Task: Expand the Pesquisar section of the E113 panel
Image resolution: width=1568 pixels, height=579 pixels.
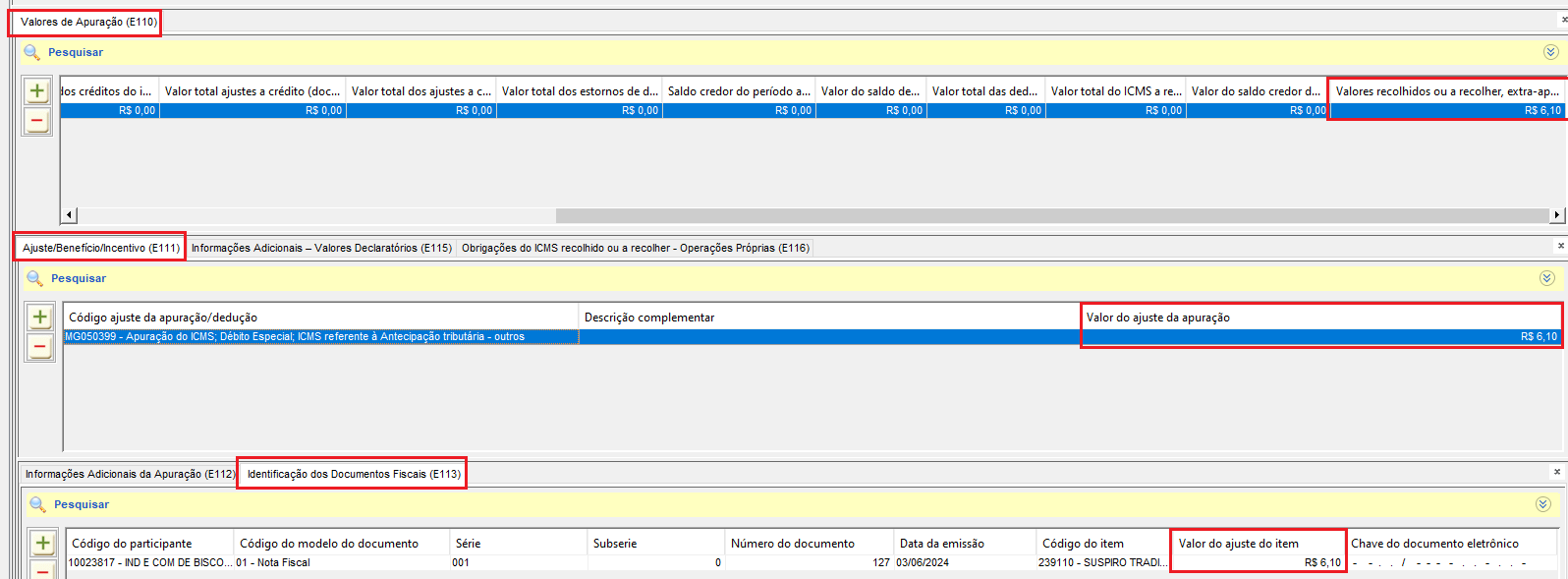Action: tap(1542, 504)
